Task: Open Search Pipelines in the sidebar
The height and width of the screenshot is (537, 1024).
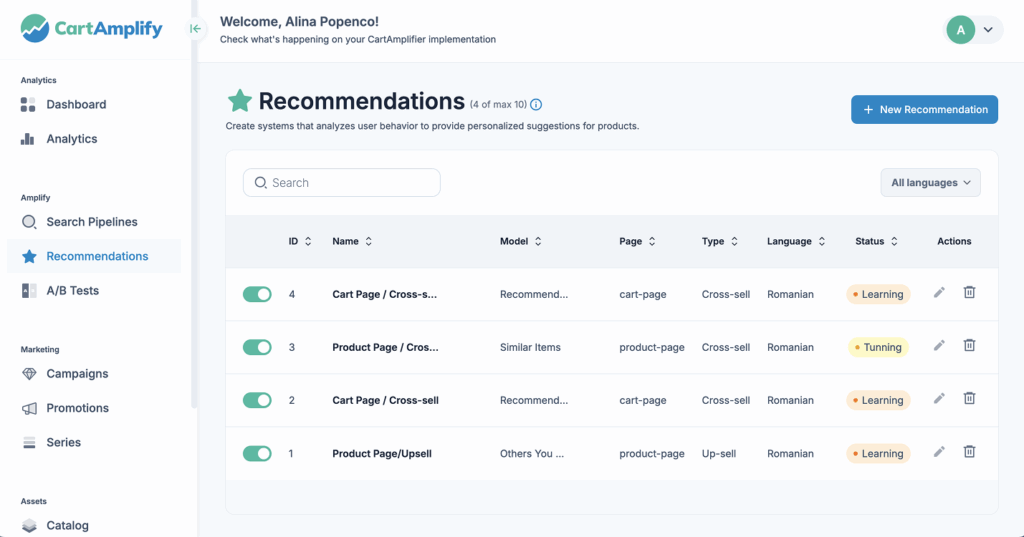Action: pos(91,222)
